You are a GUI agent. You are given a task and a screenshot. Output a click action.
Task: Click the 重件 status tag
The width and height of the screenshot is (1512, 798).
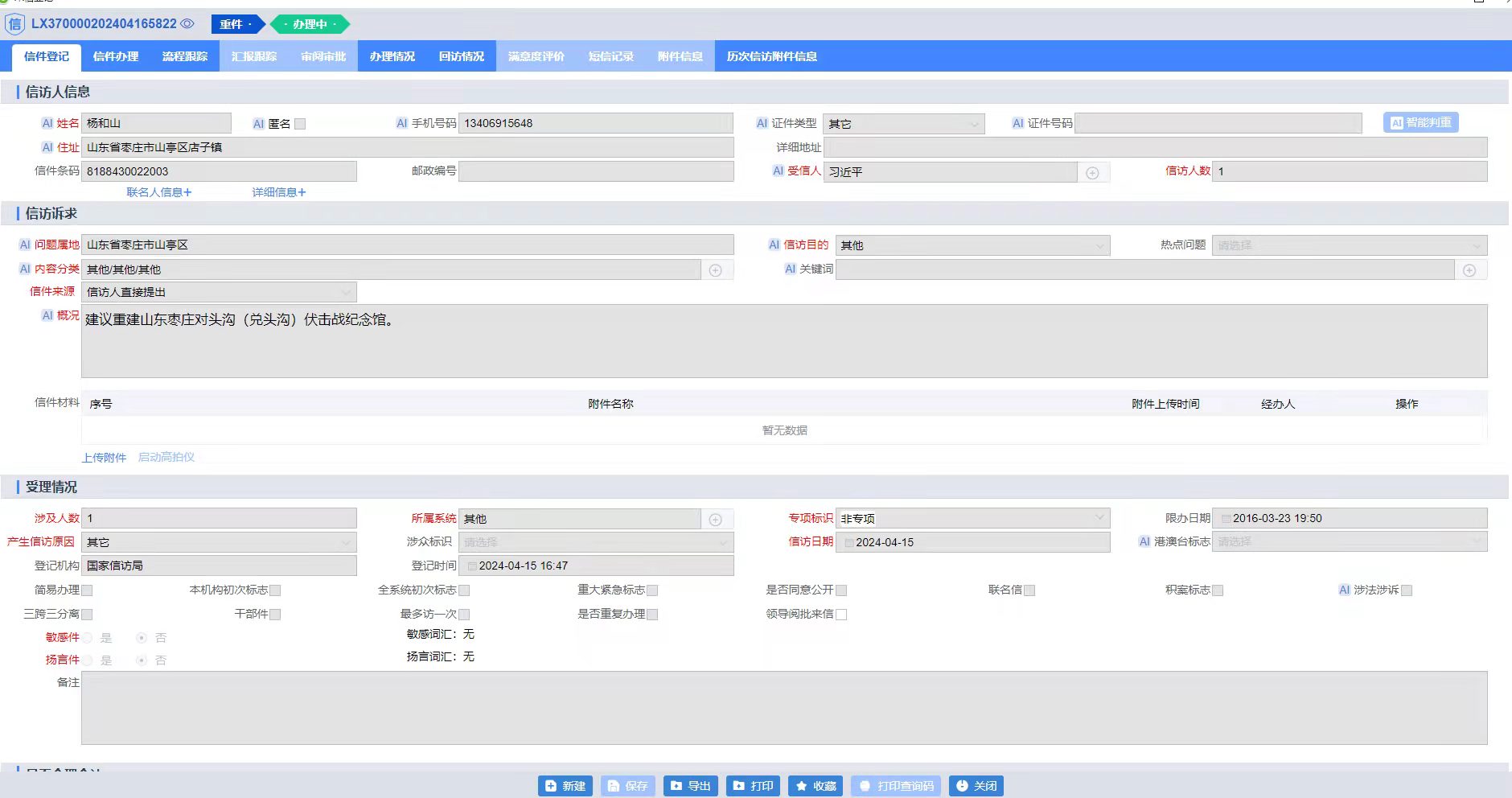[x=237, y=24]
